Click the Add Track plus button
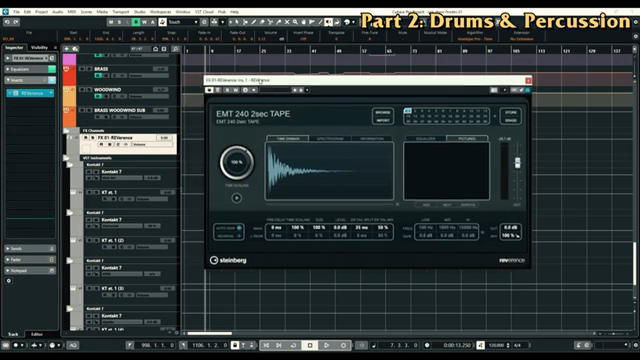Screen dimensions: 640x360 click(67, 49)
